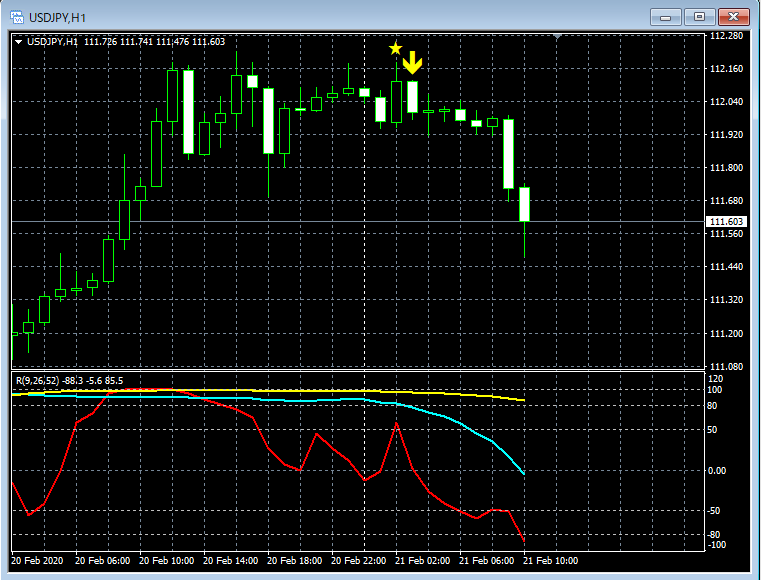The height and width of the screenshot is (580, 762).
Task: Click the 111.440 price scale value
Action: [726, 267]
